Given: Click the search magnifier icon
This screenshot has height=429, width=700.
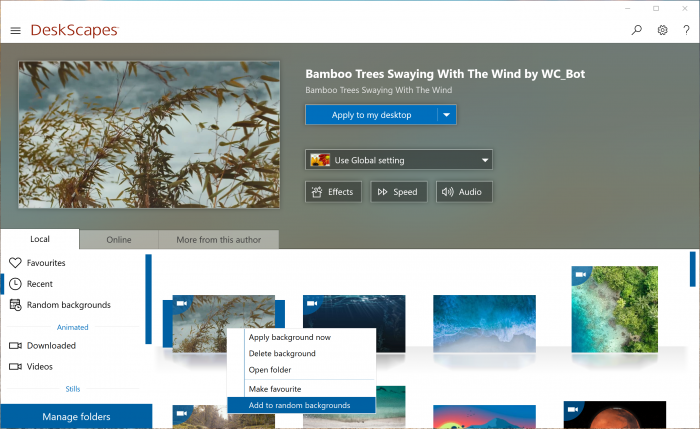Looking at the screenshot, I should [x=637, y=30].
